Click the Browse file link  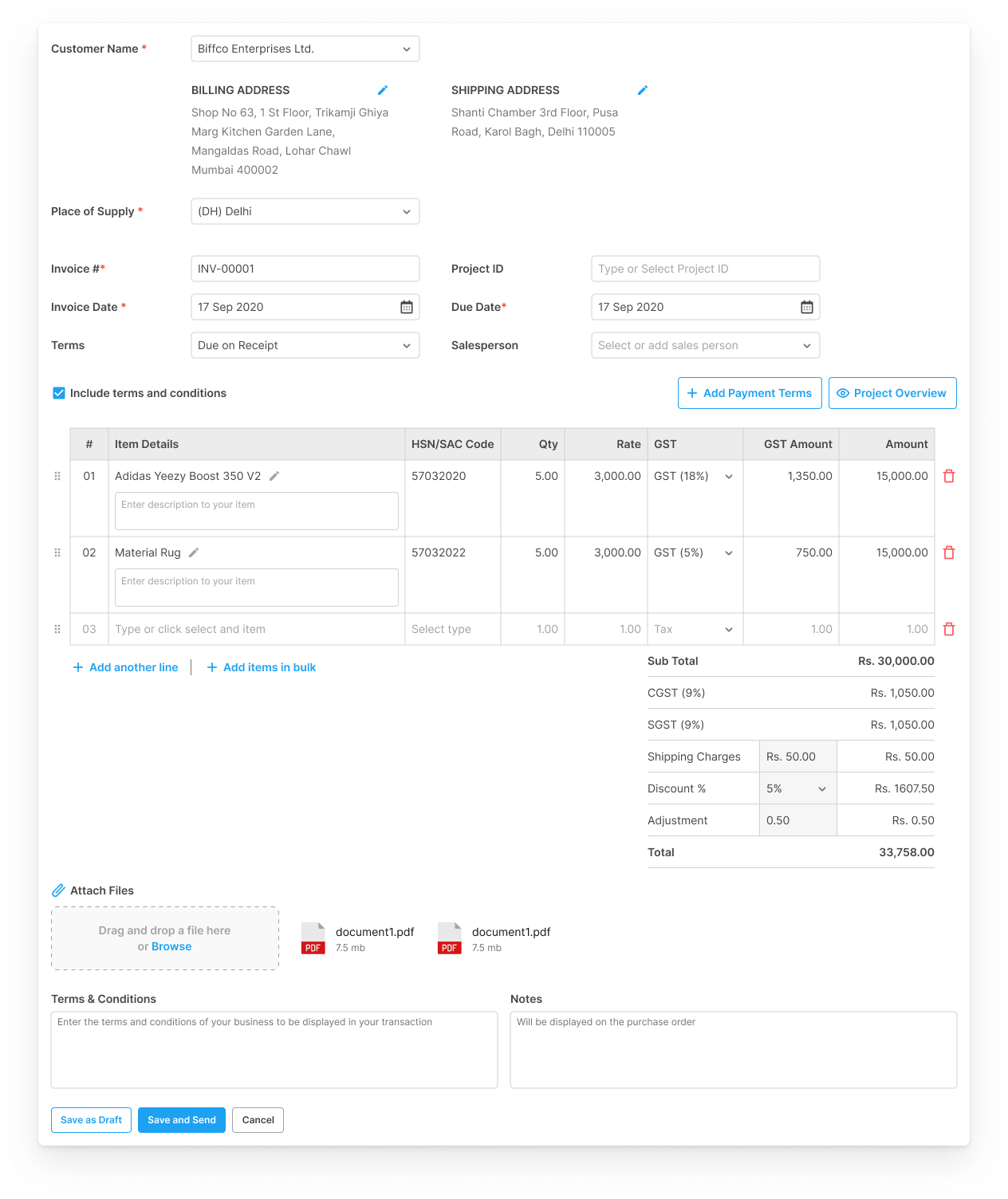point(171,946)
